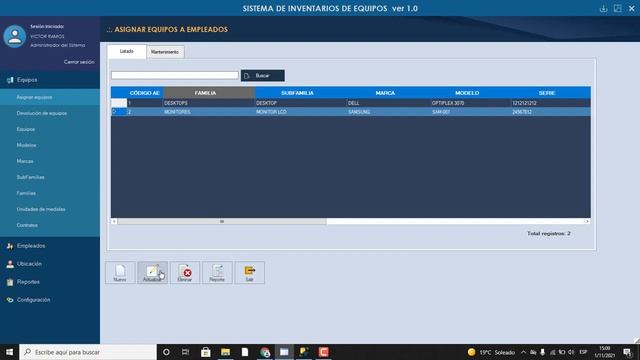Viewport: 640px width, 360px height.
Task: Click the Reportes clipboard icon
Action: (x=10, y=282)
